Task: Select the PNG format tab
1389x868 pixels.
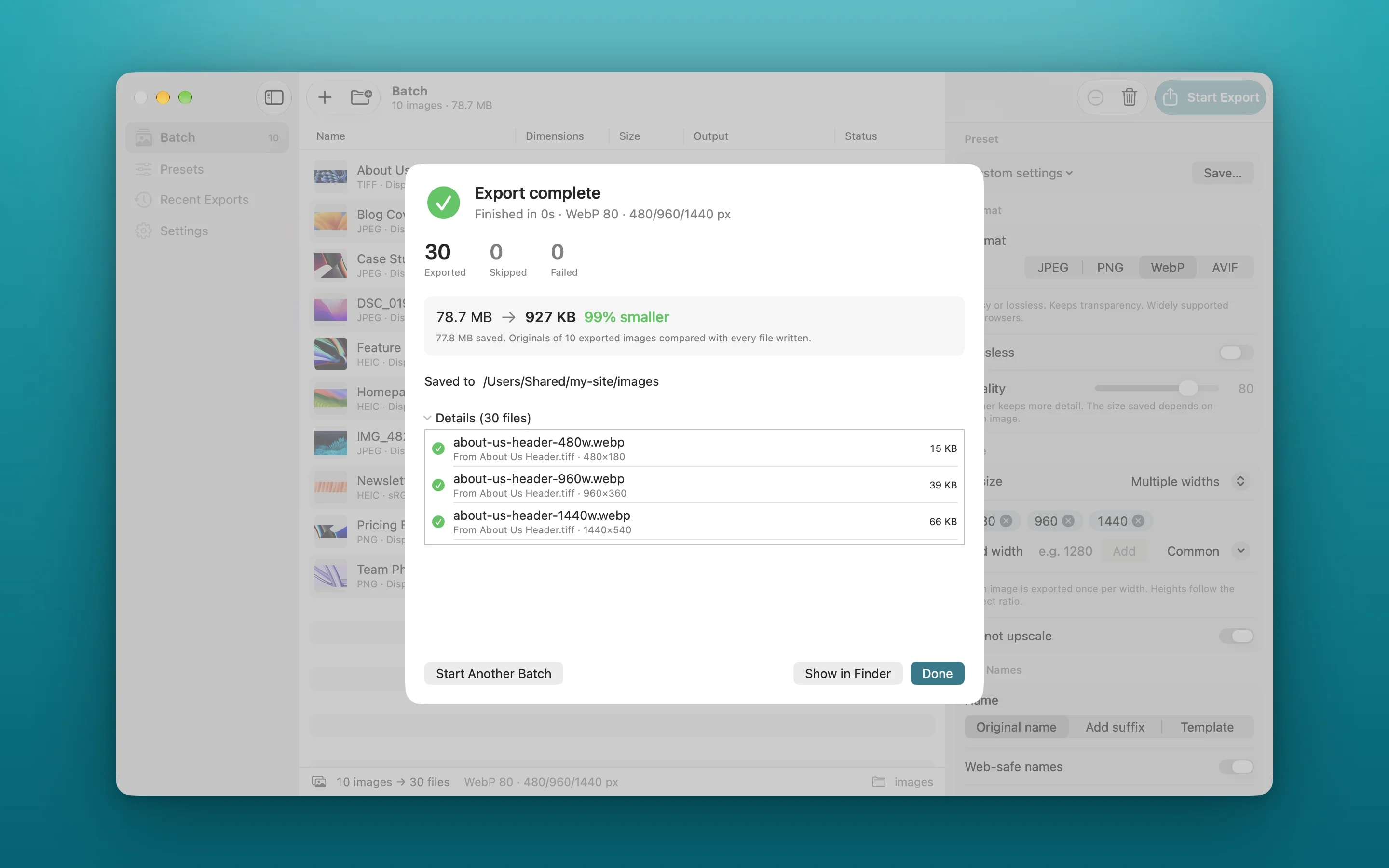Action: click(1110, 268)
